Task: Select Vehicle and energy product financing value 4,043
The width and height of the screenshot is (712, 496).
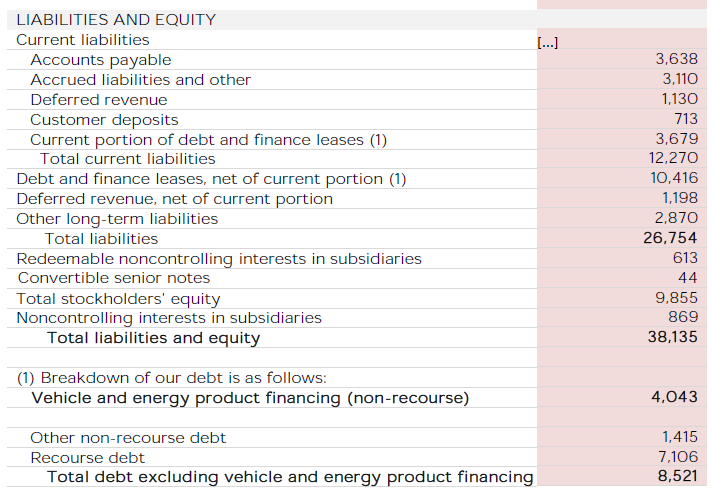Action: point(674,397)
